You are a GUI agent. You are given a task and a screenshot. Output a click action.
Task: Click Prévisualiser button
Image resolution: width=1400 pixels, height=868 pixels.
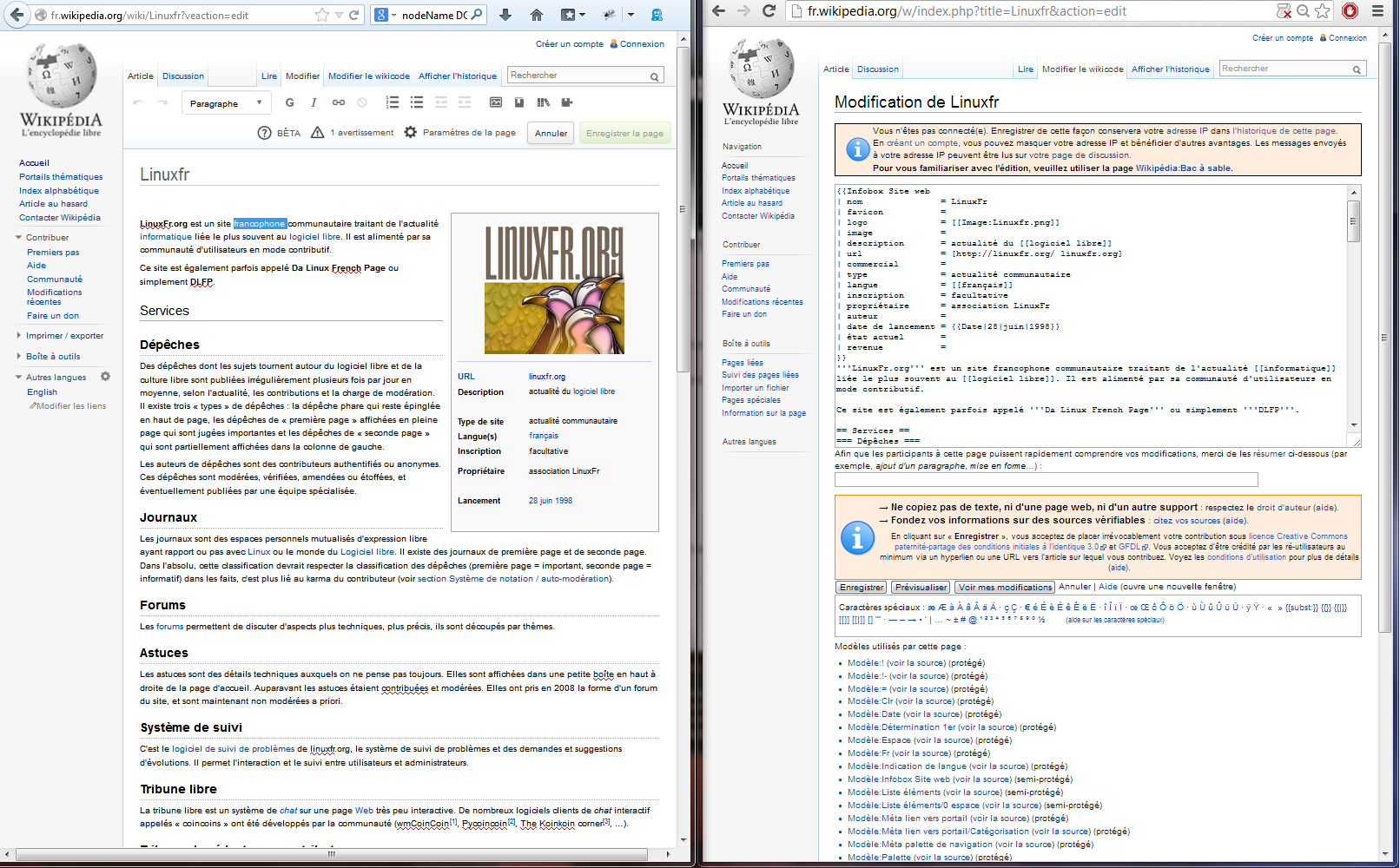click(921, 588)
